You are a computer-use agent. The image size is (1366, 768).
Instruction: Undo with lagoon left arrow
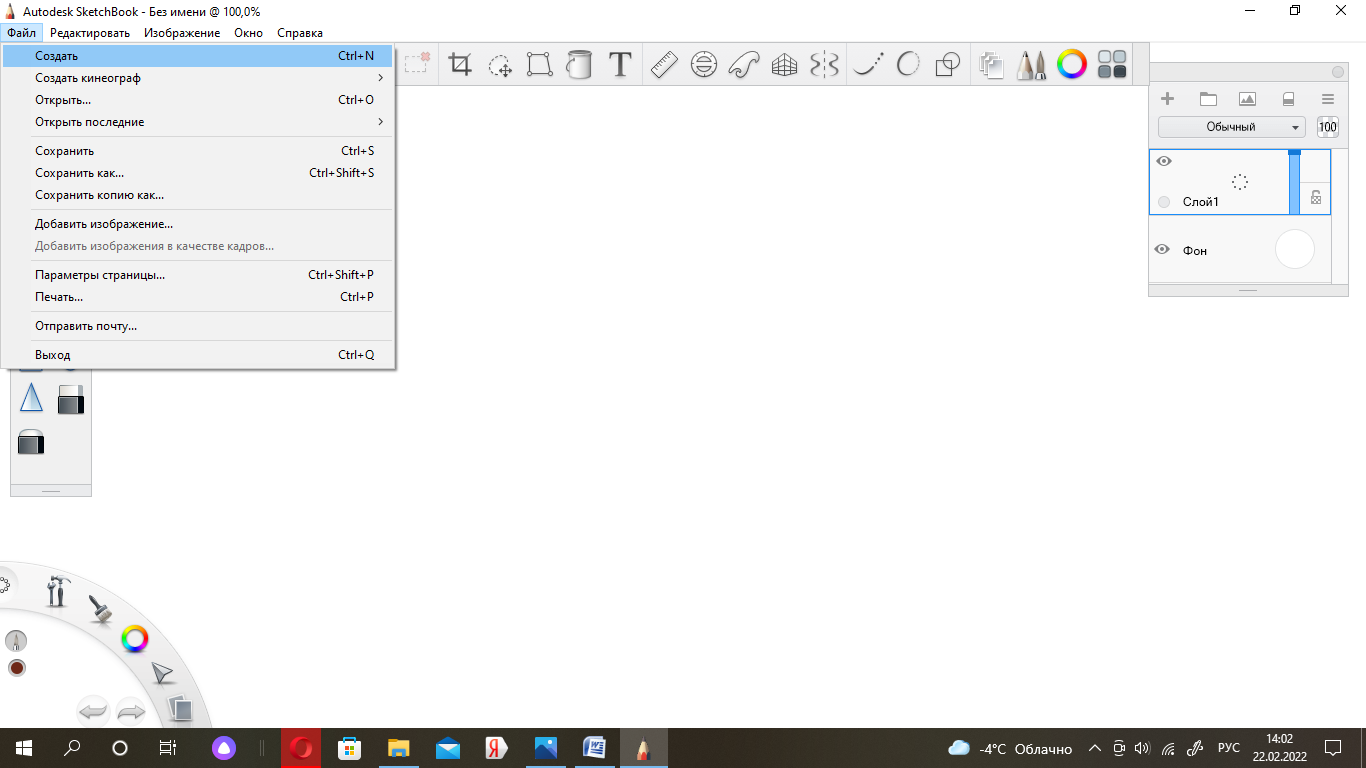click(x=93, y=711)
